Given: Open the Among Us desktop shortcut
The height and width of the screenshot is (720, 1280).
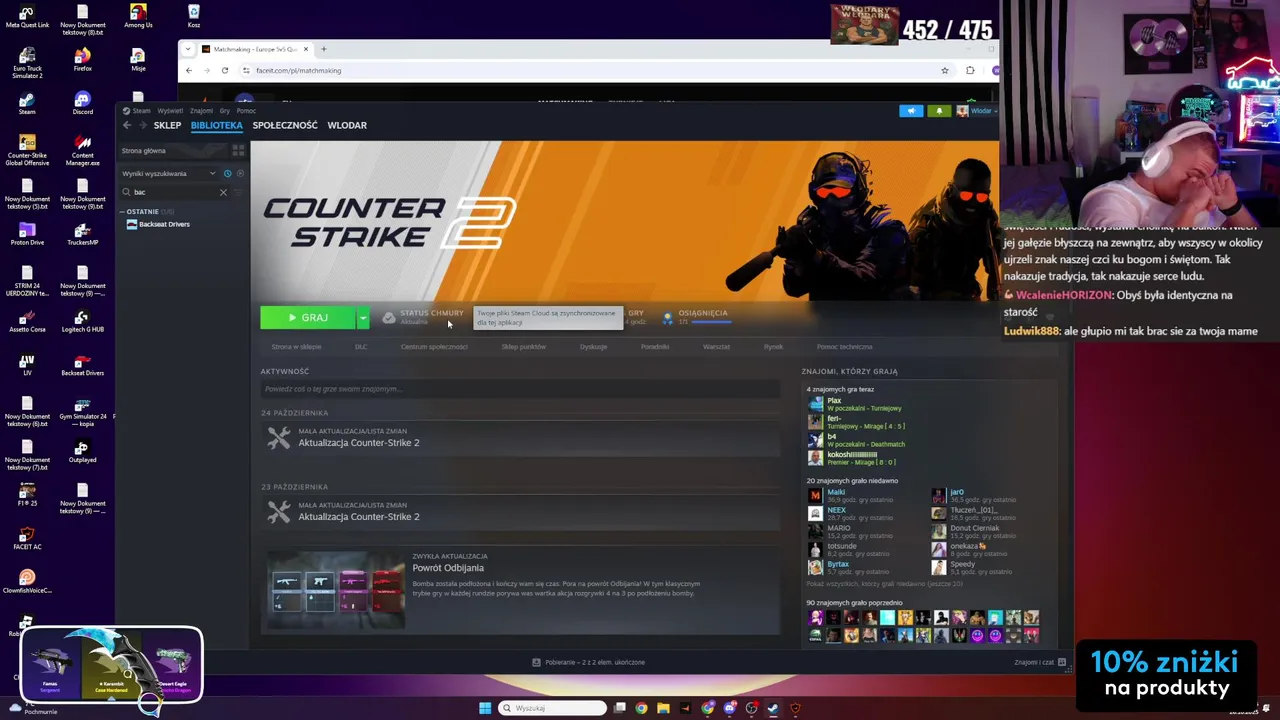Looking at the screenshot, I should (138, 15).
